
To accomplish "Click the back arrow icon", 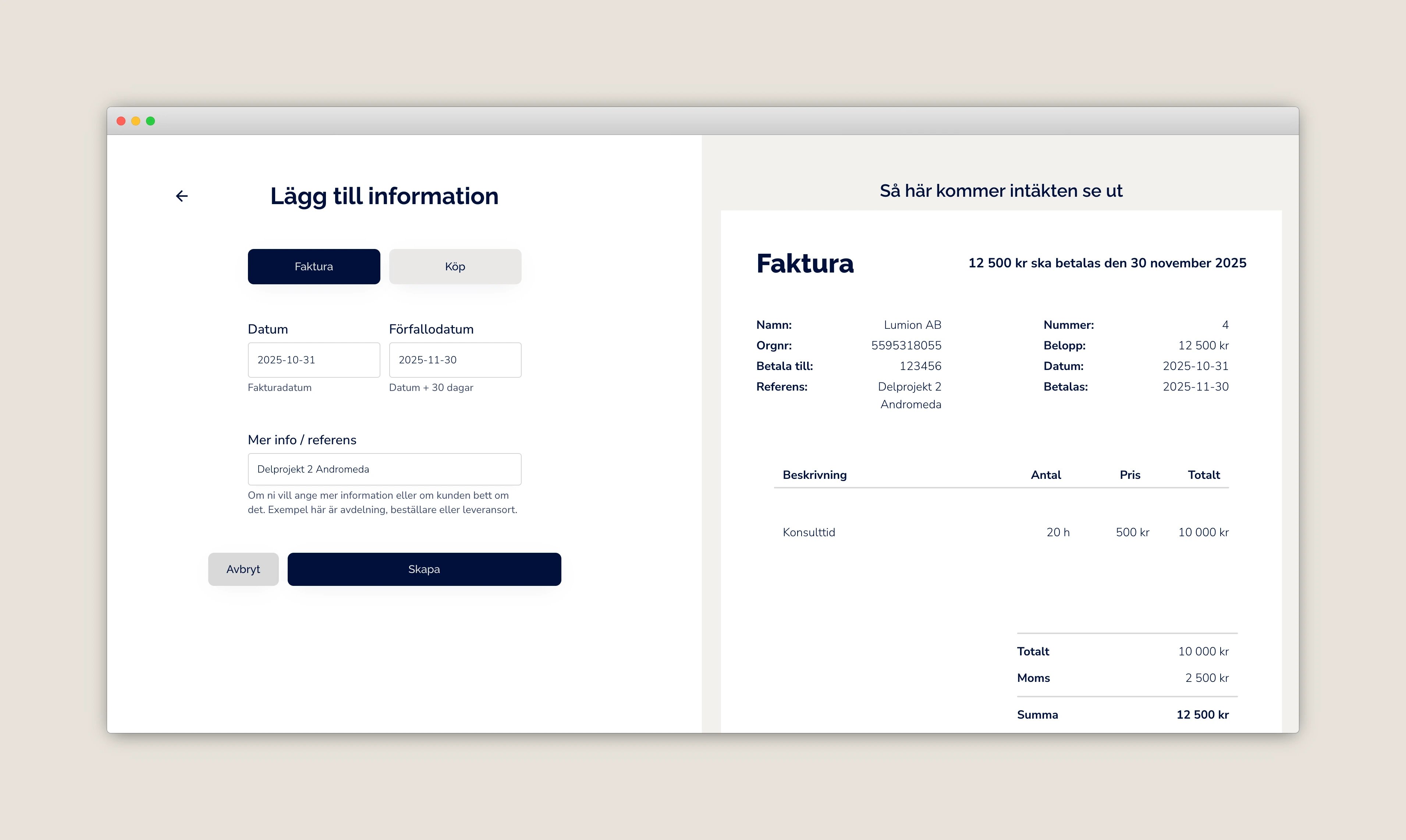I will (x=182, y=196).
